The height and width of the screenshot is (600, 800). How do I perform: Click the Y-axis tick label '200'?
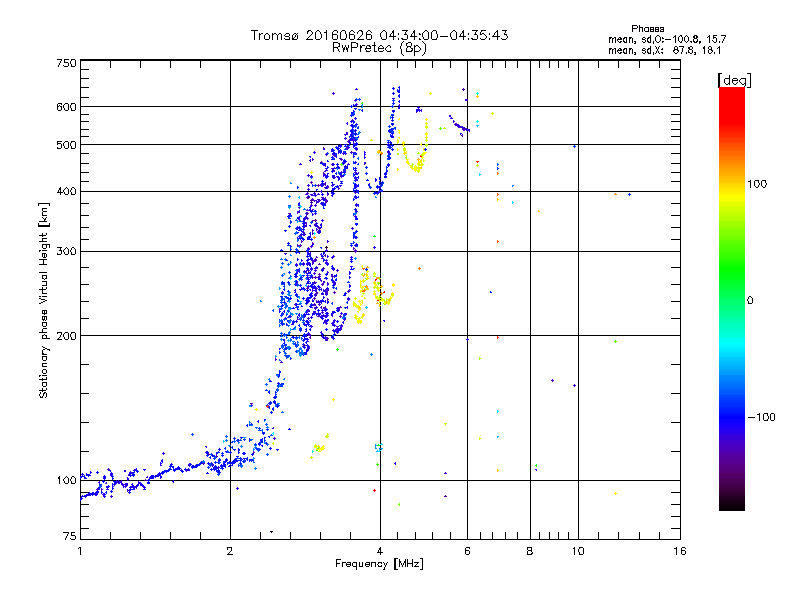(67, 336)
